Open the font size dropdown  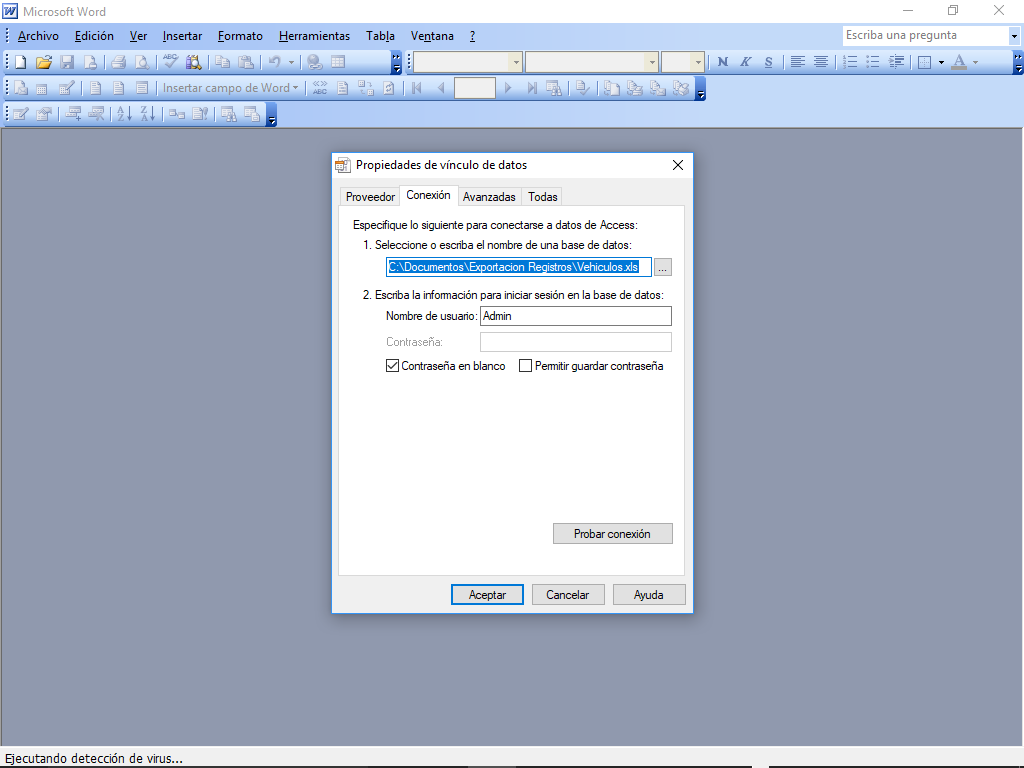(698, 62)
